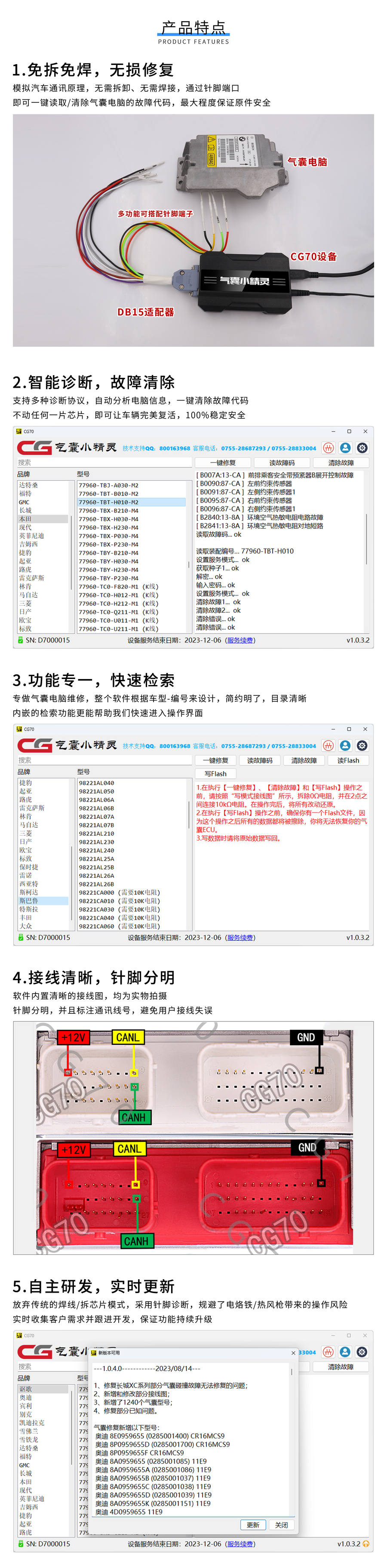
Task: Open user account icon in Subaru model window
Action: [x=345, y=746]
